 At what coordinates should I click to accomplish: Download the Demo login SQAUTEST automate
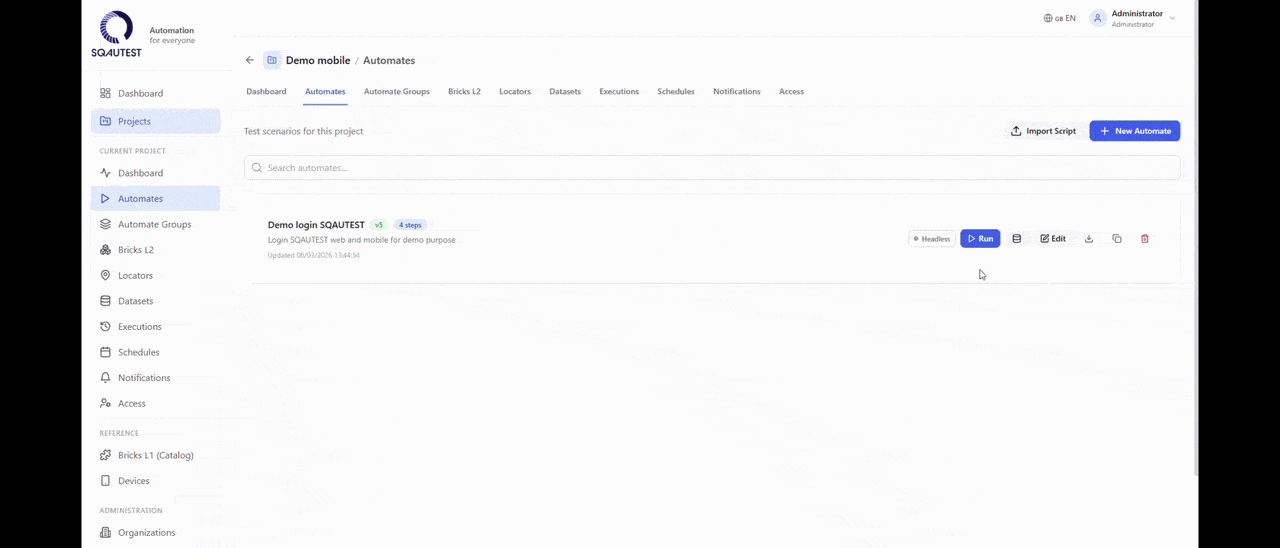click(x=1089, y=239)
